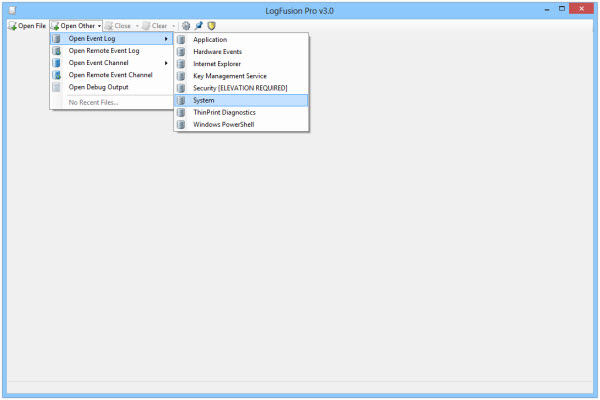
Task: Click the Clear toolbar button
Action: (155, 26)
